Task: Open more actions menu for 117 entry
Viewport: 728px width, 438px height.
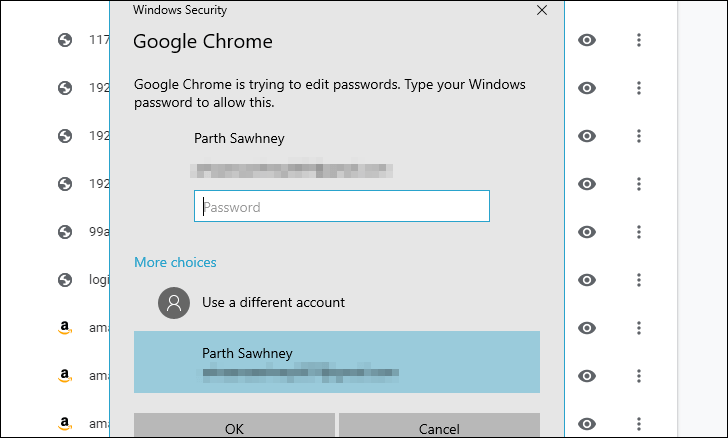Action: coord(639,40)
